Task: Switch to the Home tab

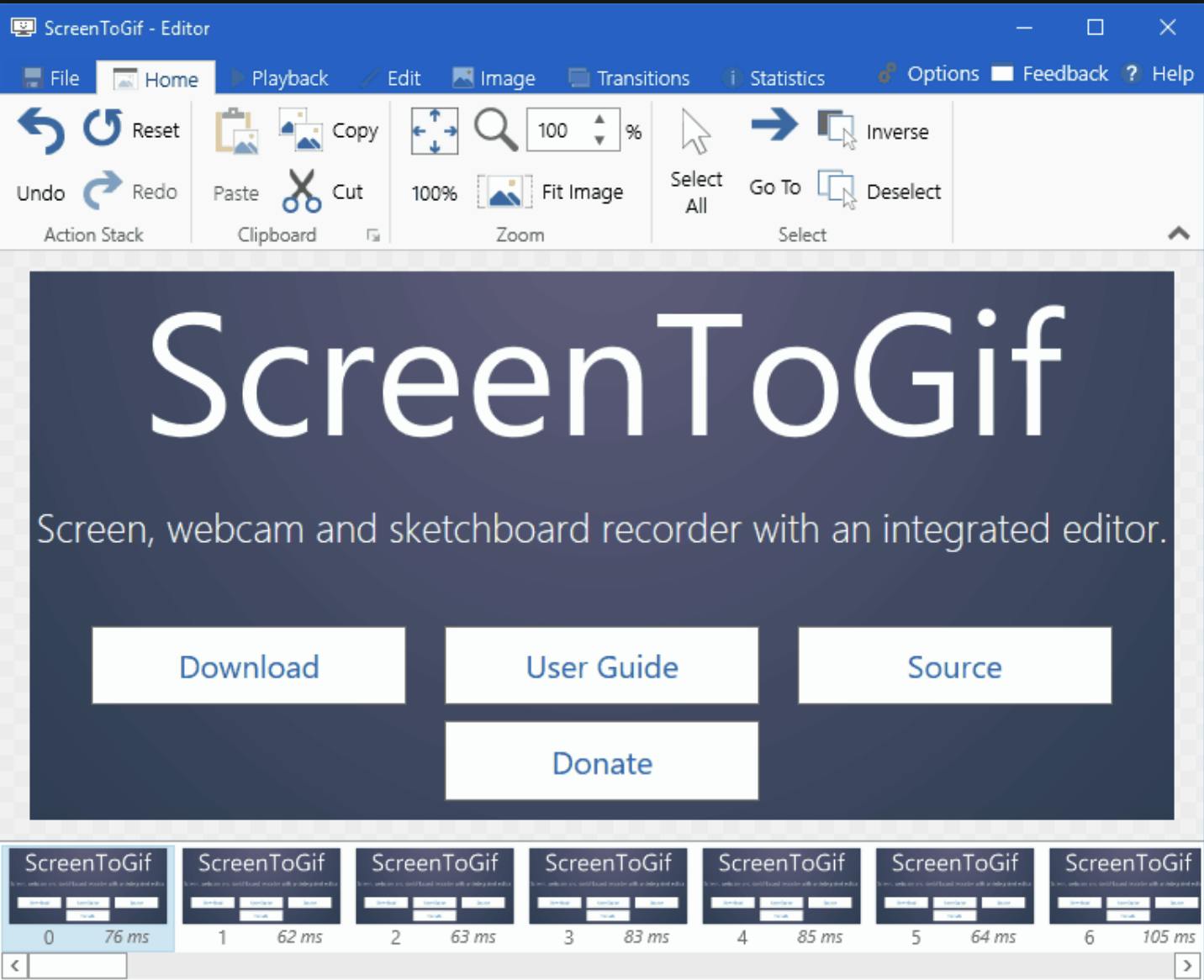Action: click(156, 78)
